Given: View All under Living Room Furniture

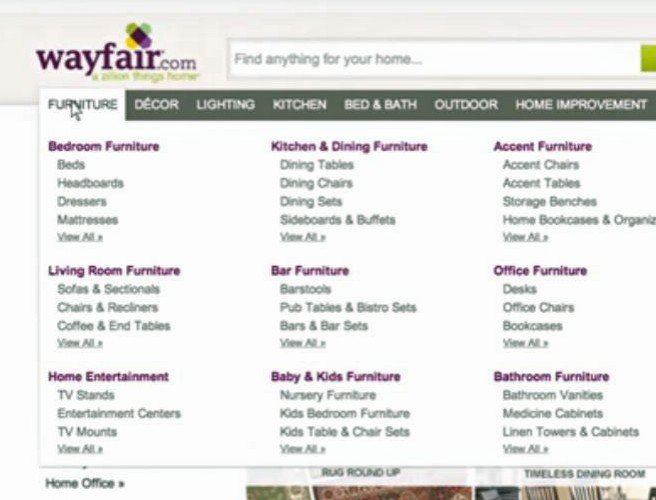Looking at the screenshot, I should click(80, 343).
